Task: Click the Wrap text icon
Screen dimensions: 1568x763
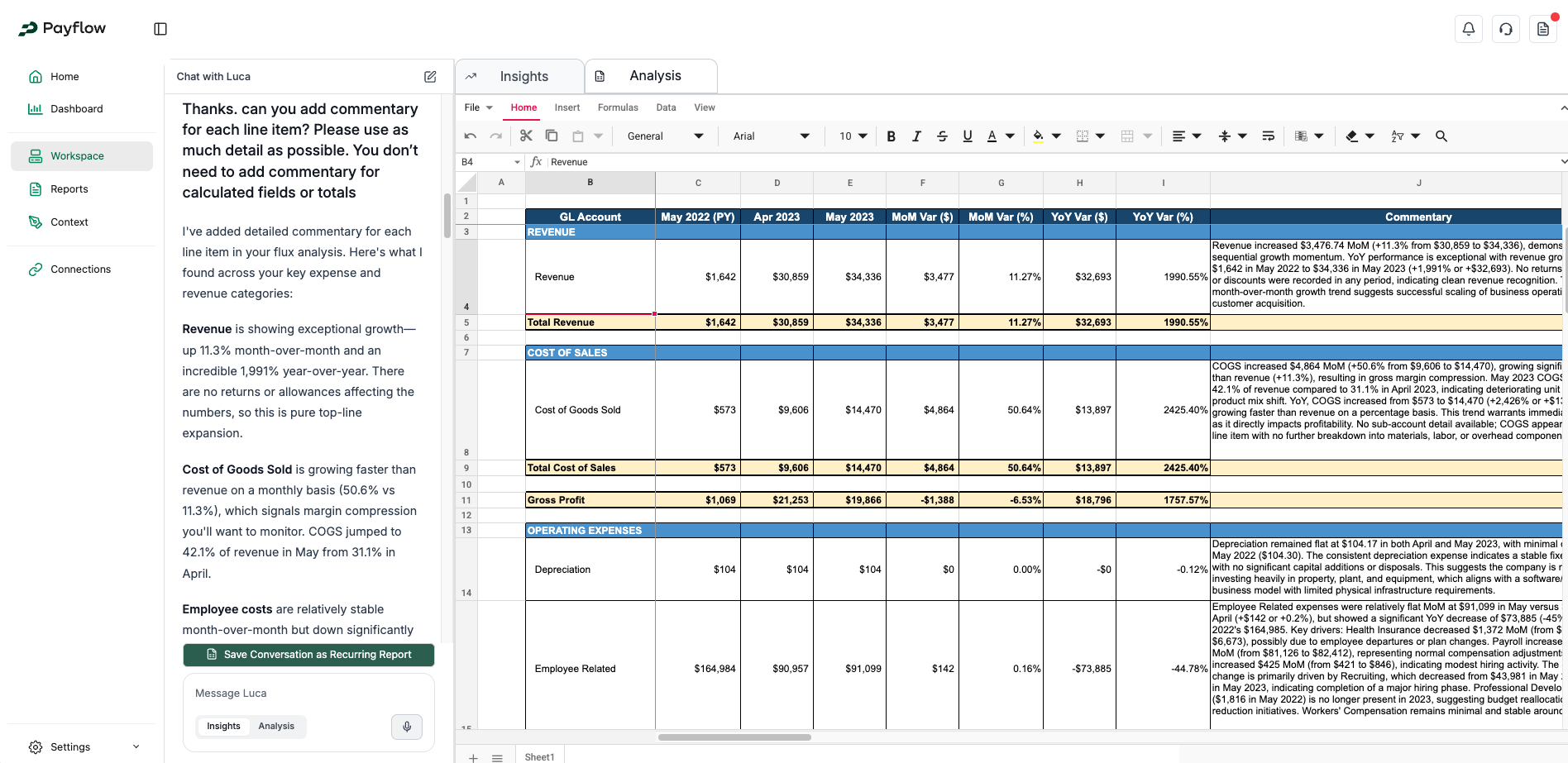Action: tap(1268, 136)
